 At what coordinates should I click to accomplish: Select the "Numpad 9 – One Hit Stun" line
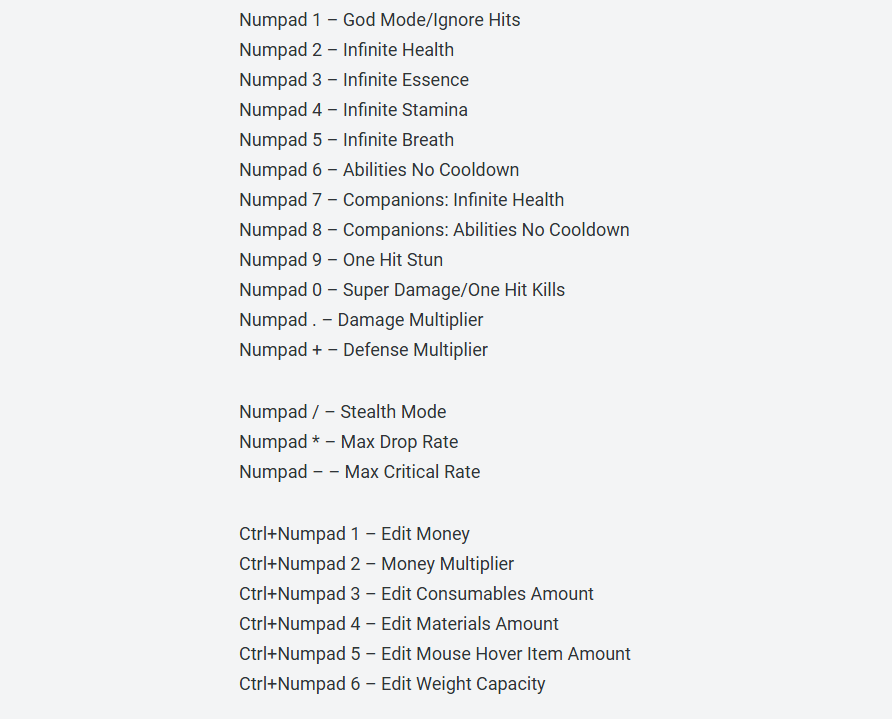coord(340,260)
